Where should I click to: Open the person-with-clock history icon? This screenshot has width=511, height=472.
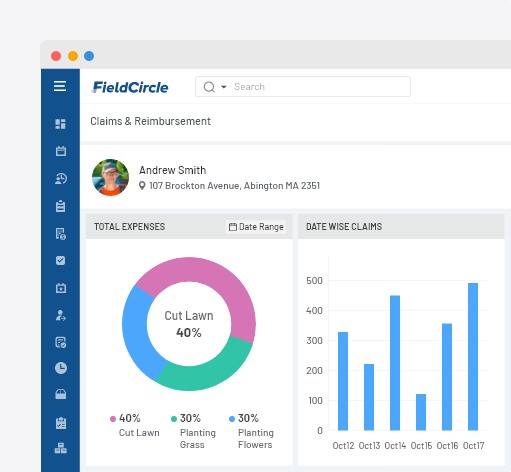[x=61, y=179]
